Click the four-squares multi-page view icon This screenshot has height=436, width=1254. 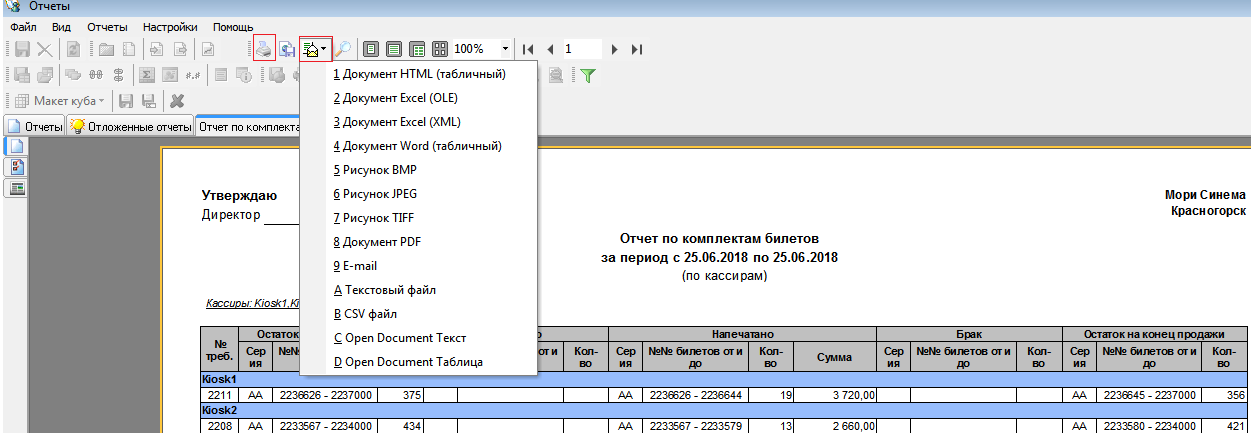440,48
